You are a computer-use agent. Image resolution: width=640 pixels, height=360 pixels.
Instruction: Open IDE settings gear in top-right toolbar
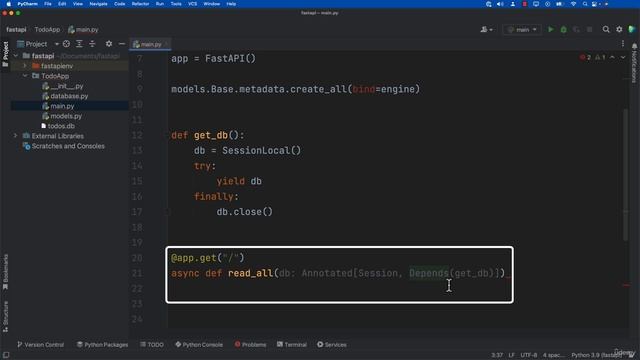click(x=619, y=29)
